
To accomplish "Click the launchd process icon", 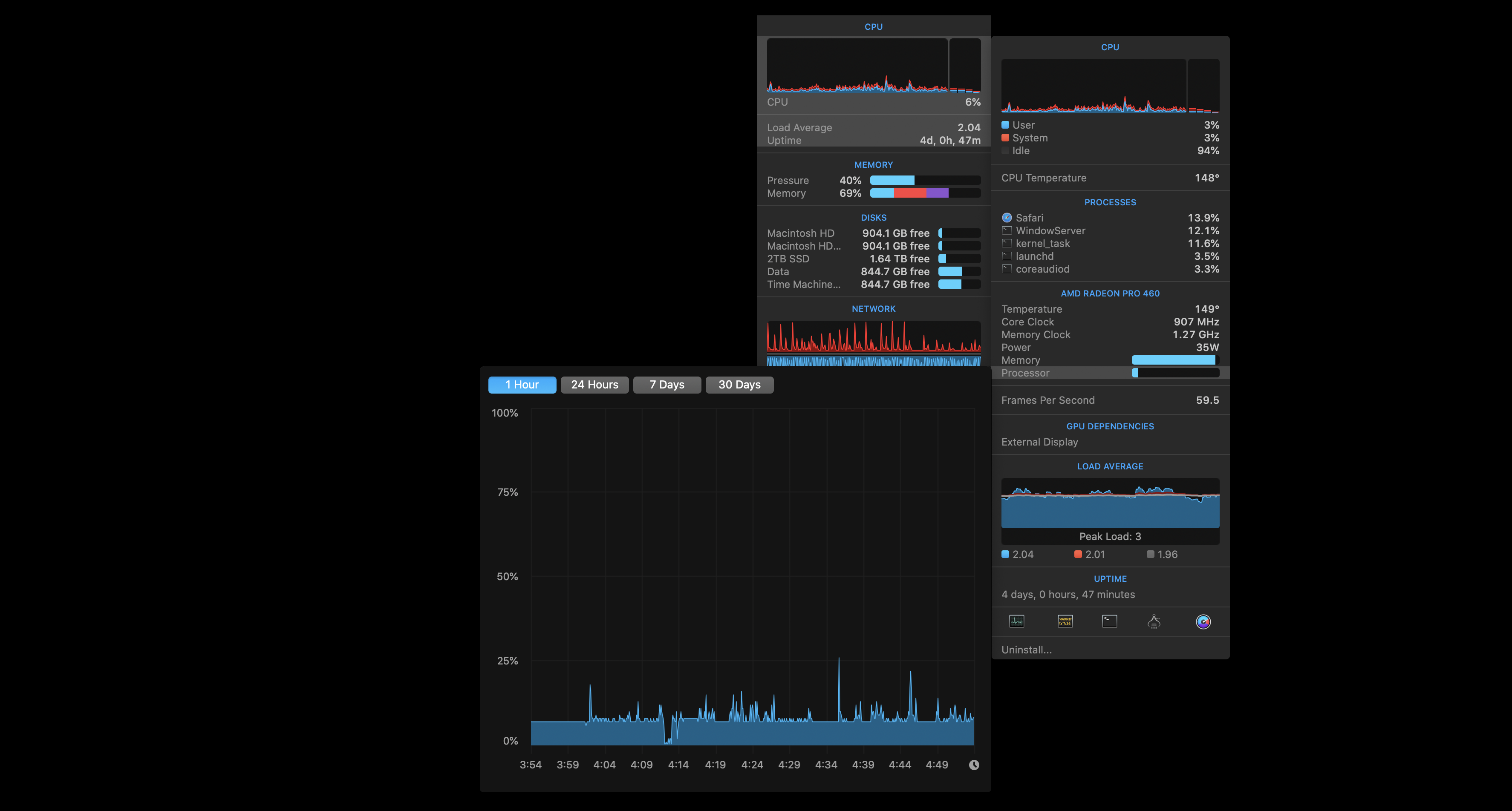I will 1007,256.
